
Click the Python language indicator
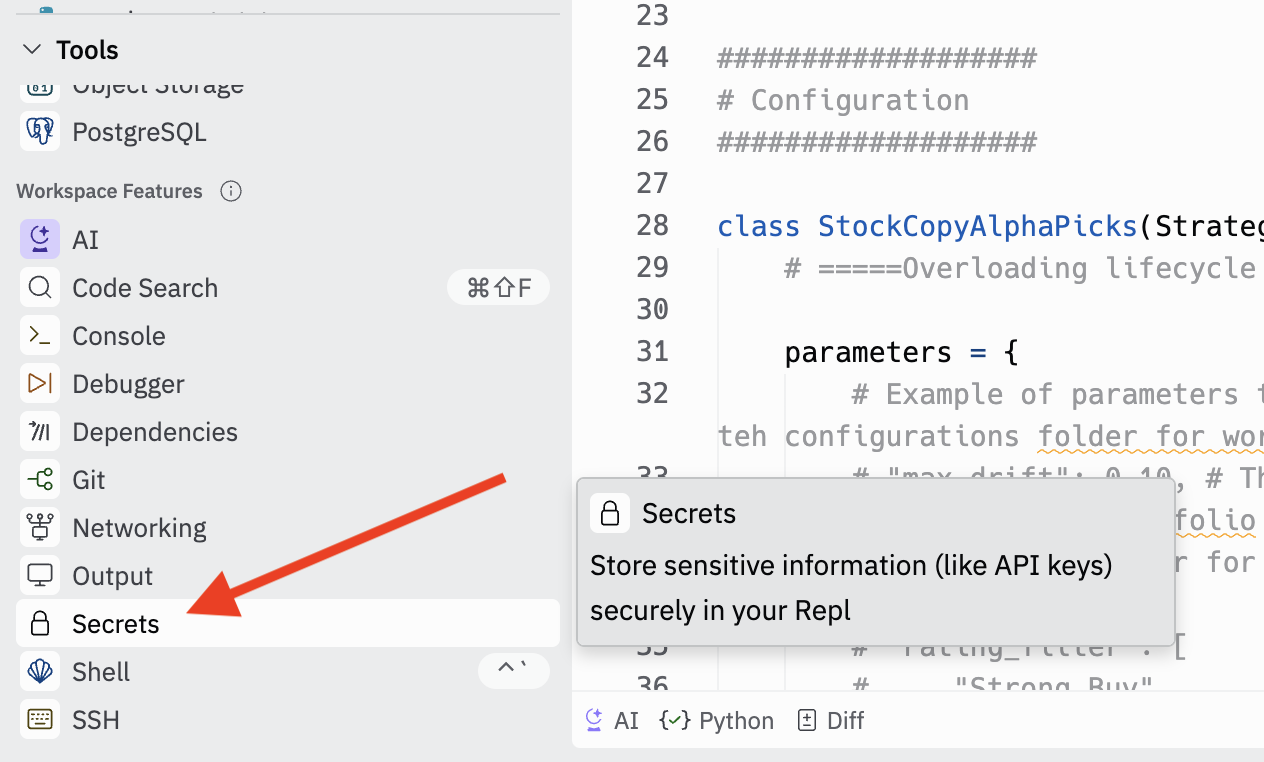pyautogui.click(x=717, y=721)
